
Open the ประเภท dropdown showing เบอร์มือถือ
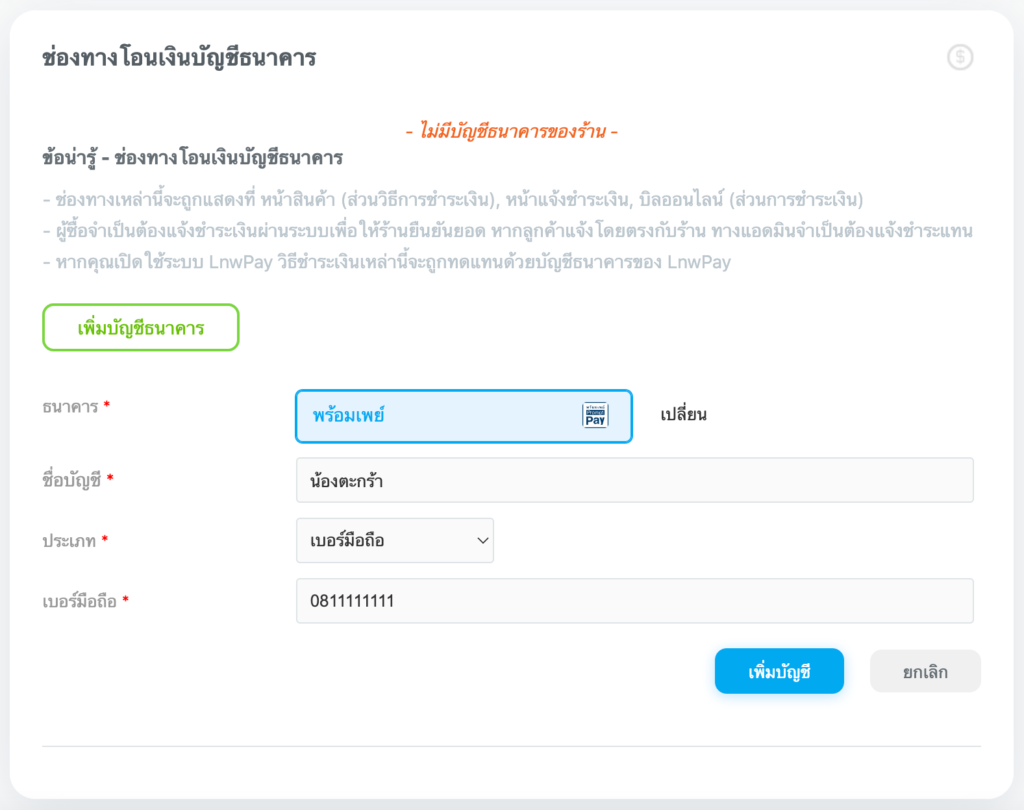pos(395,541)
